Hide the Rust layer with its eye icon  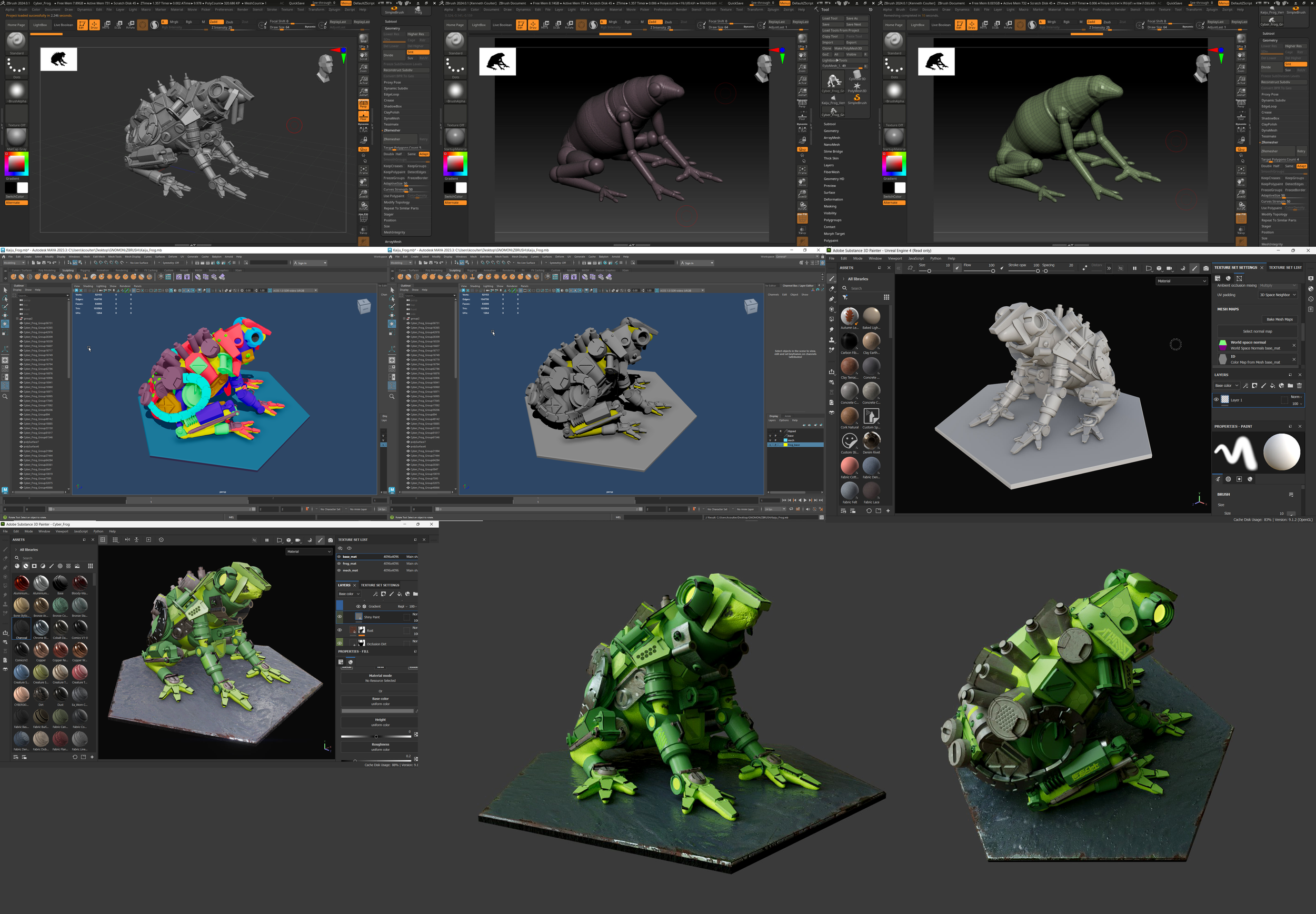click(340, 630)
